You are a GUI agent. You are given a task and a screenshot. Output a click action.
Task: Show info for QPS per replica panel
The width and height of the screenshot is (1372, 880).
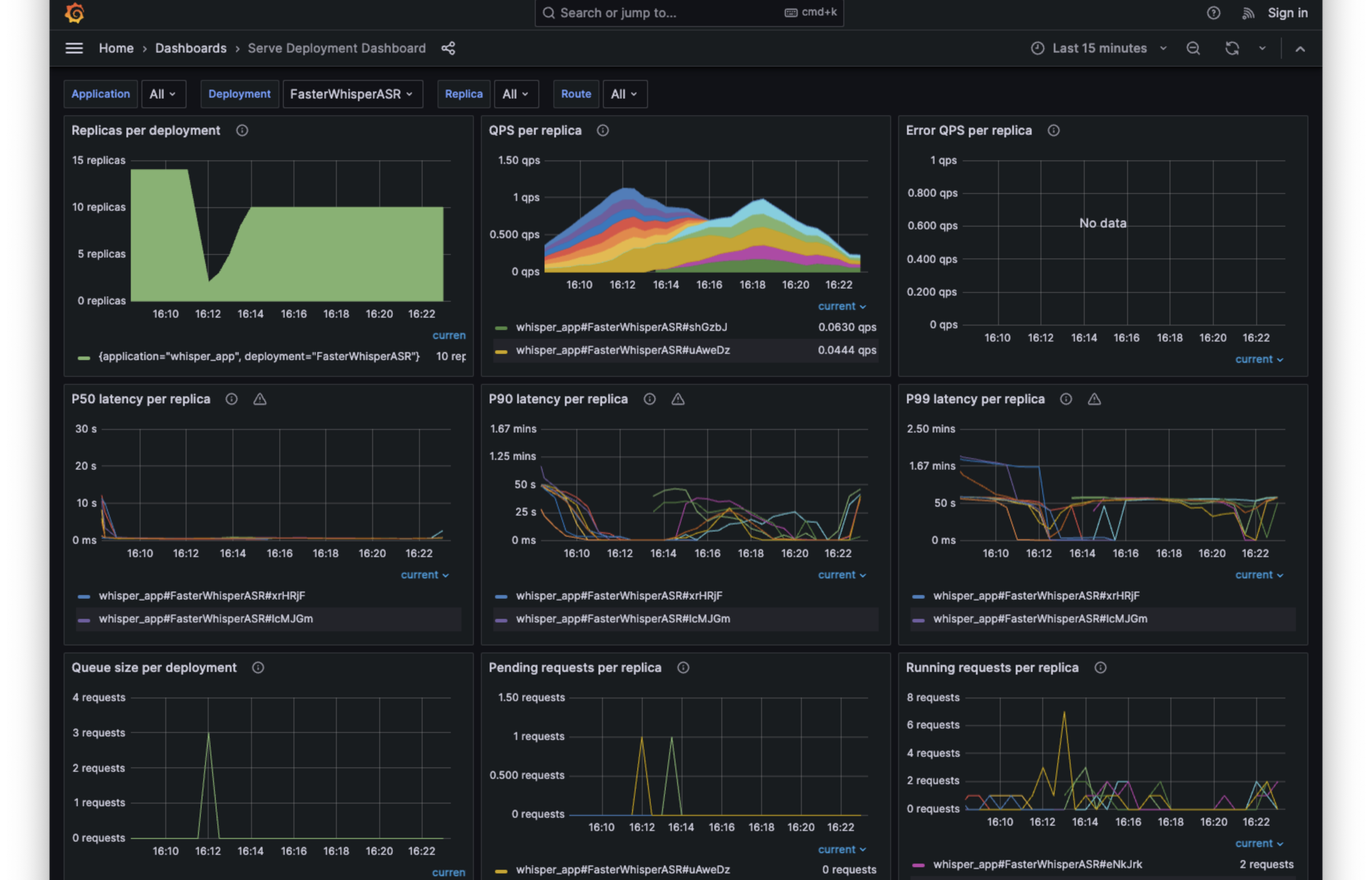[602, 131]
